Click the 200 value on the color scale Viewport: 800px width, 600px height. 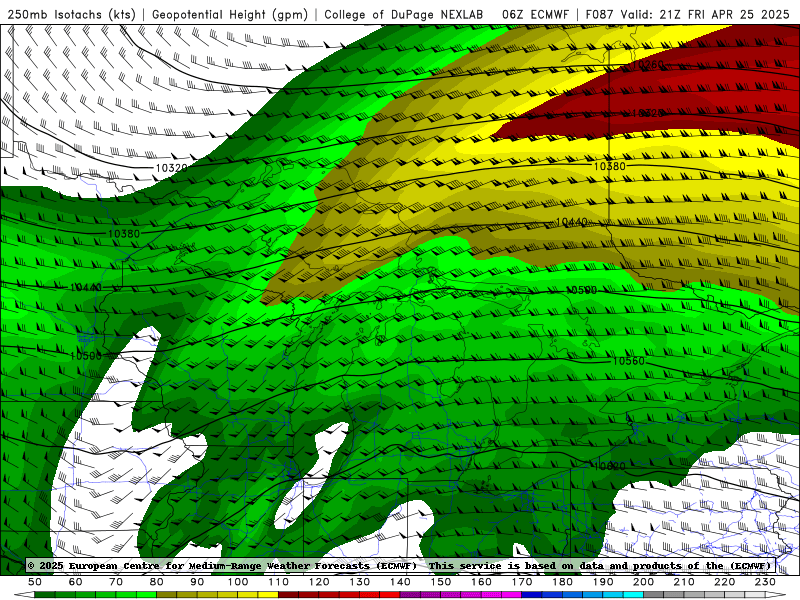click(x=643, y=582)
